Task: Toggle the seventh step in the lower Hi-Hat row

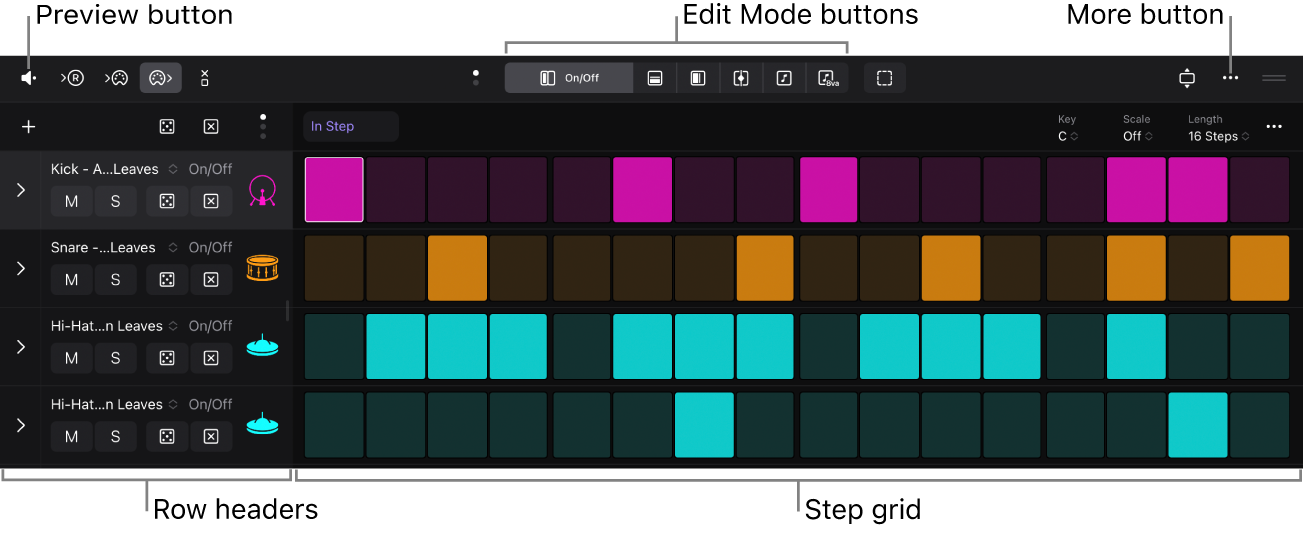Action: click(705, 425)
